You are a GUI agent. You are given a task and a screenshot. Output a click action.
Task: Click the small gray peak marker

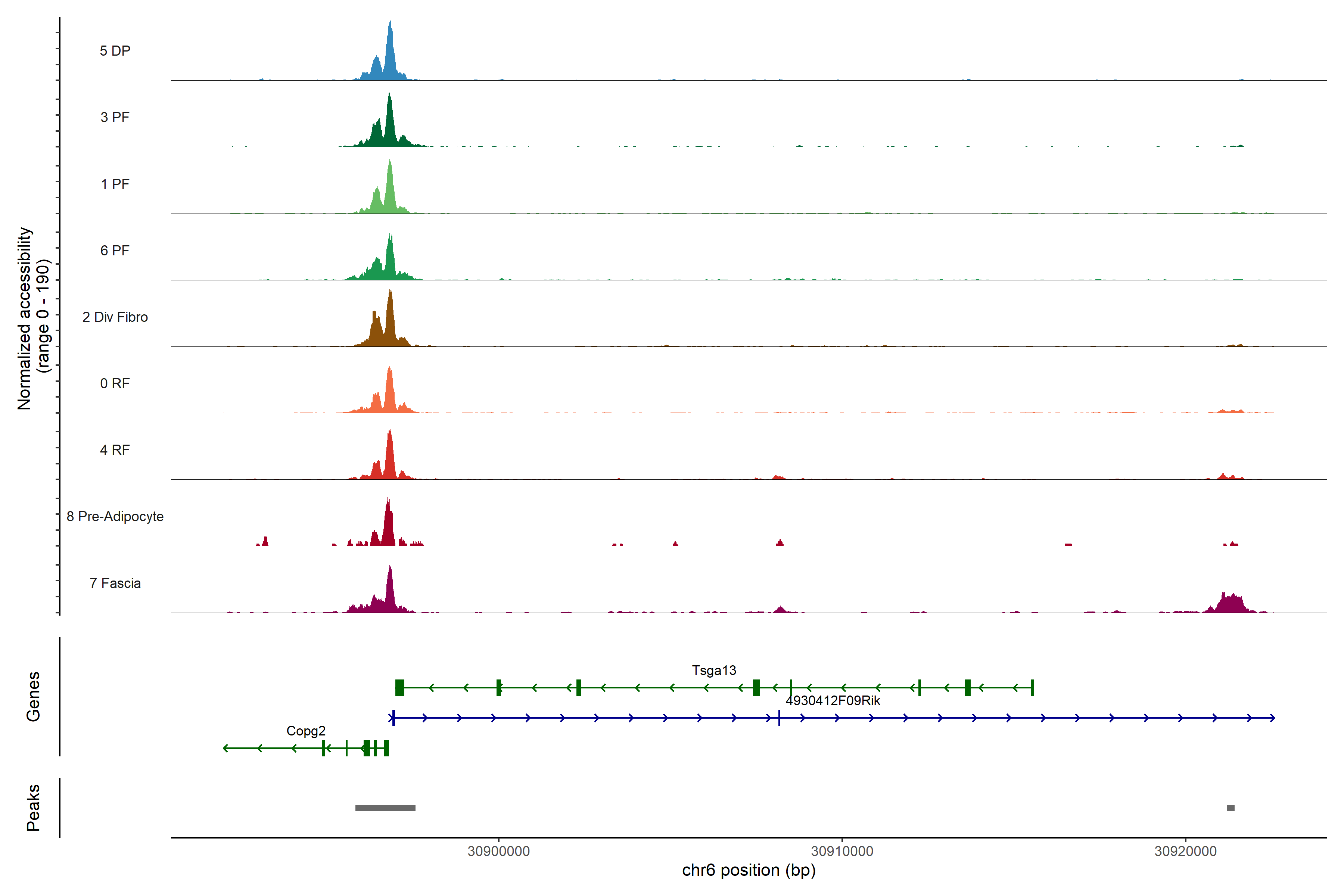[1230, 808]
